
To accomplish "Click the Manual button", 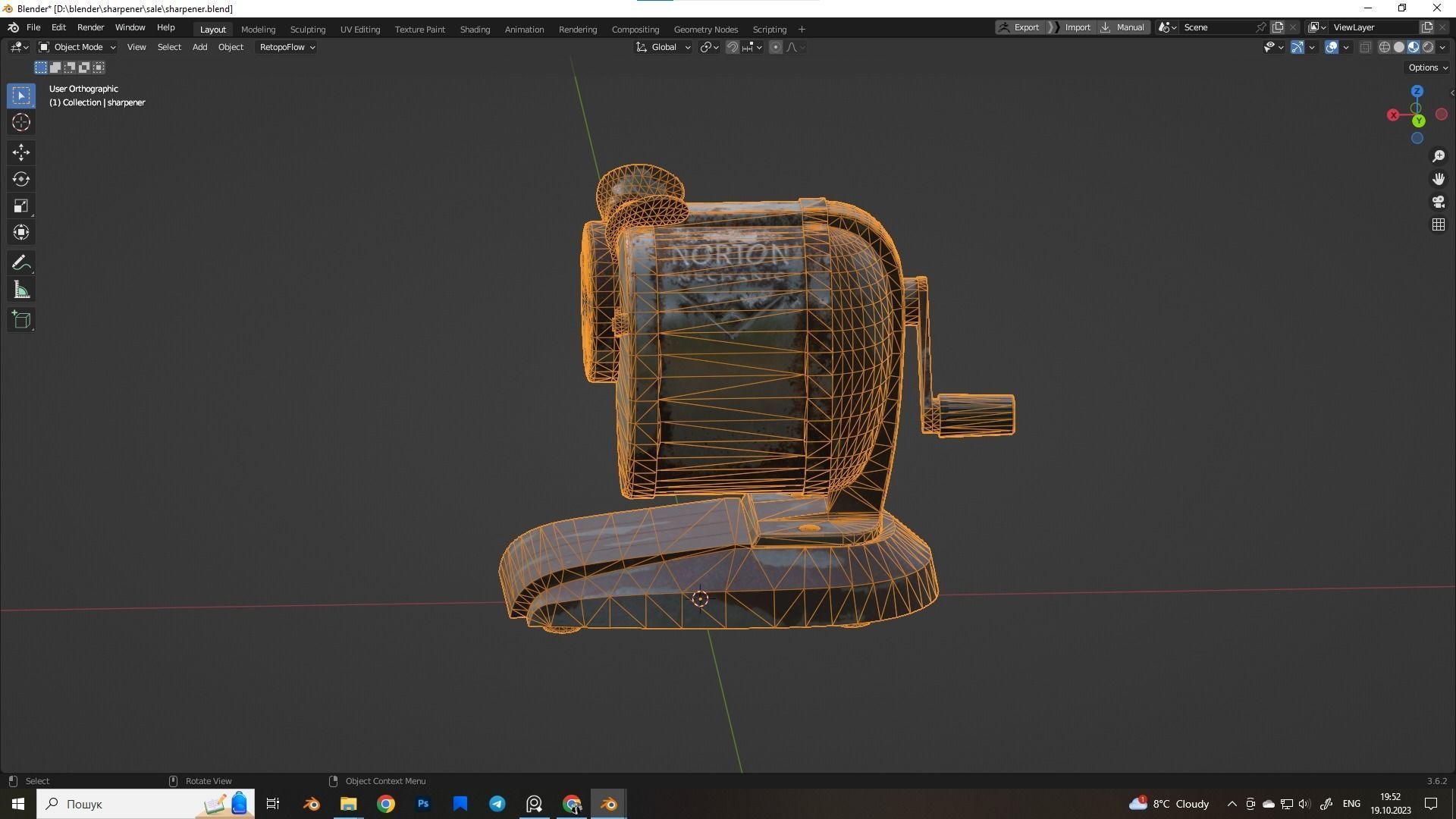I will [1122, 27].
